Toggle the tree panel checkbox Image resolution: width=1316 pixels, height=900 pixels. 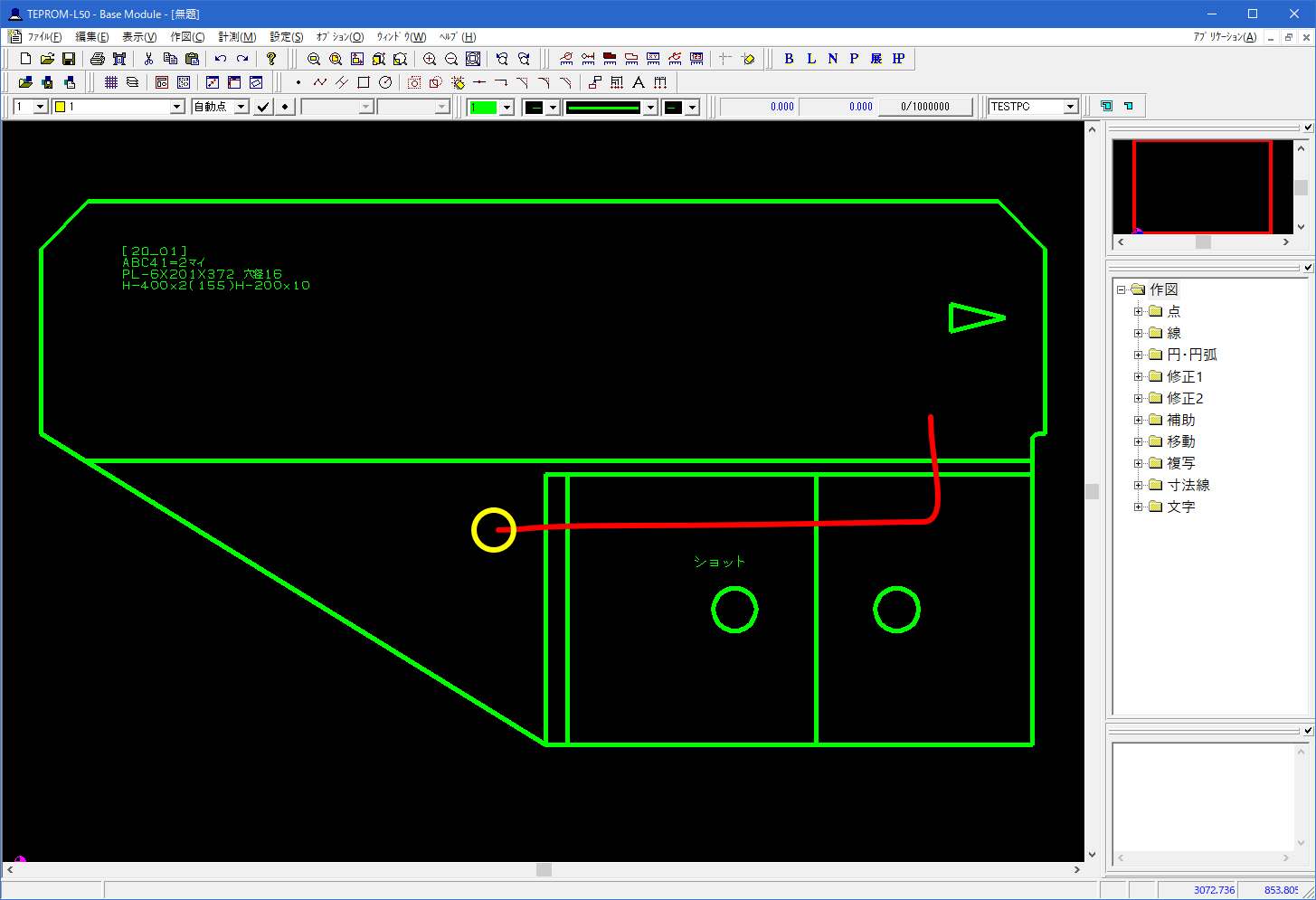point(1307,268)
